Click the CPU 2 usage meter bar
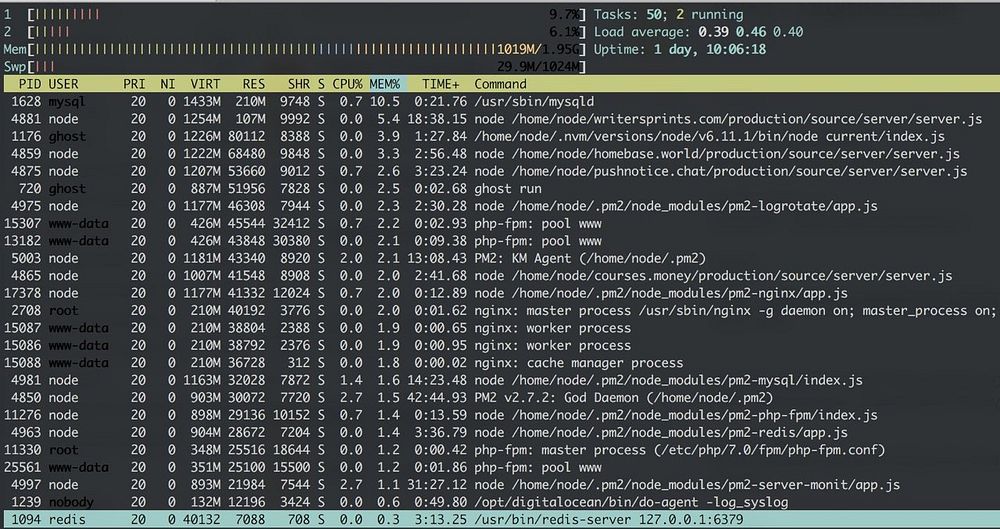1000x529 pixels. 306,32
